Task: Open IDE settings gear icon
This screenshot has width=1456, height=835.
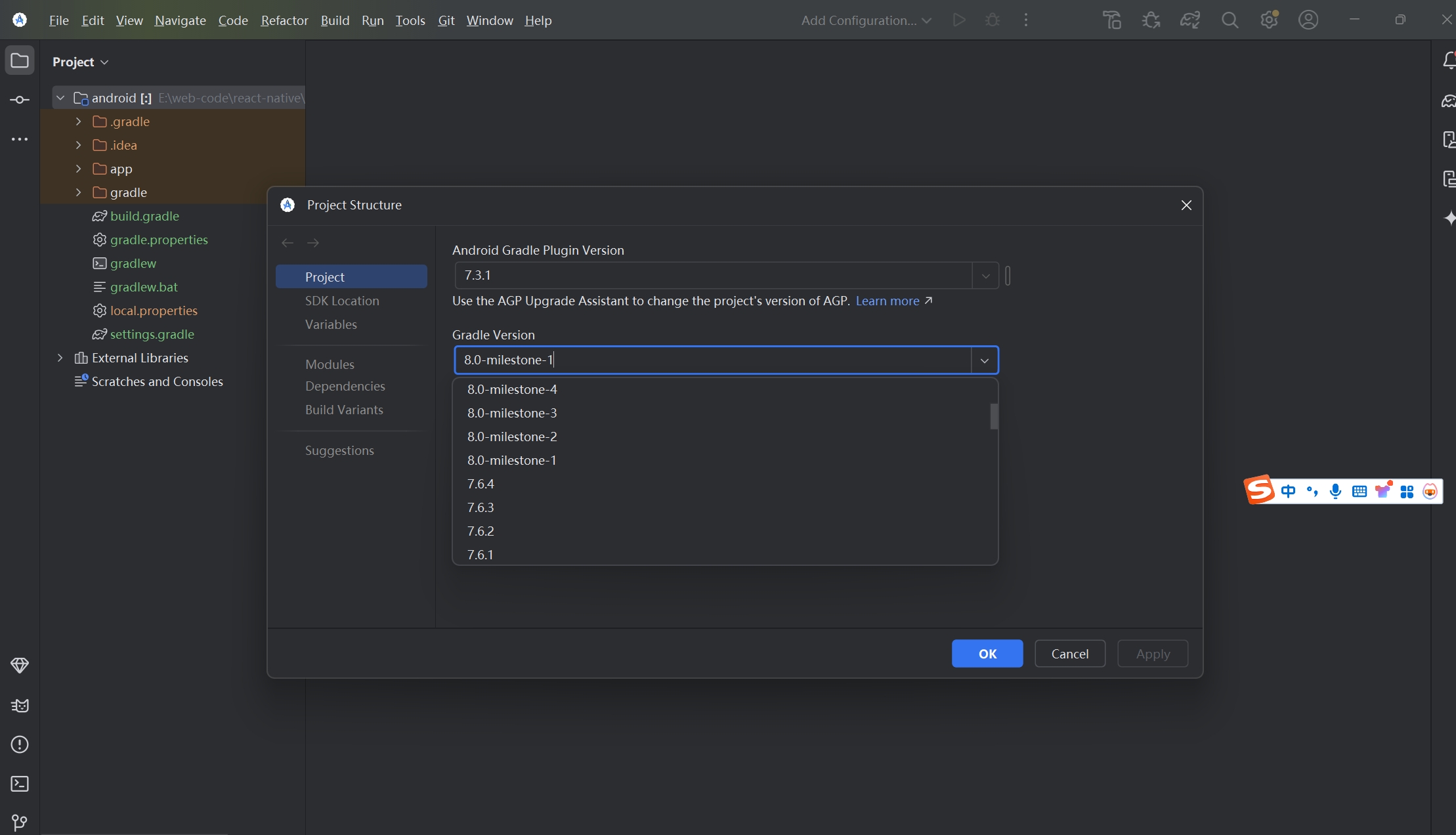Action: point(1269,20)
